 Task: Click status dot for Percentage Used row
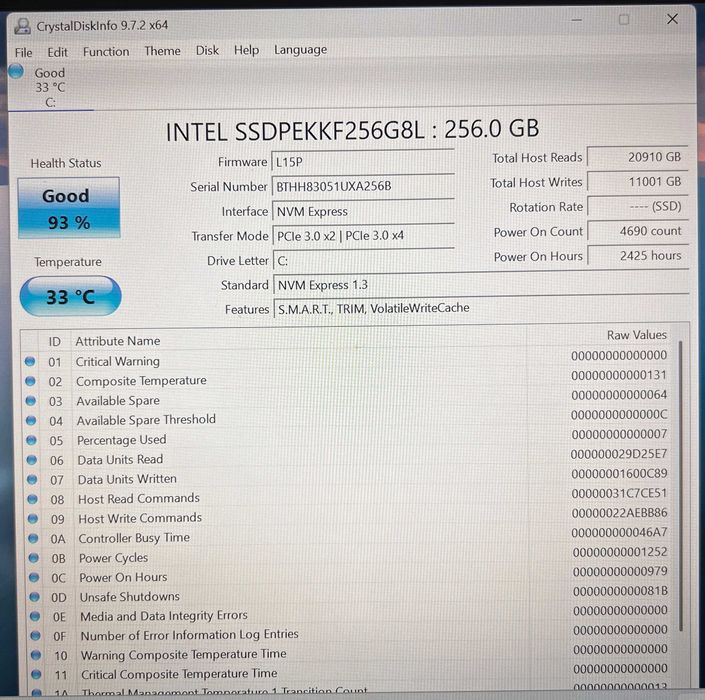click(31, 440)
